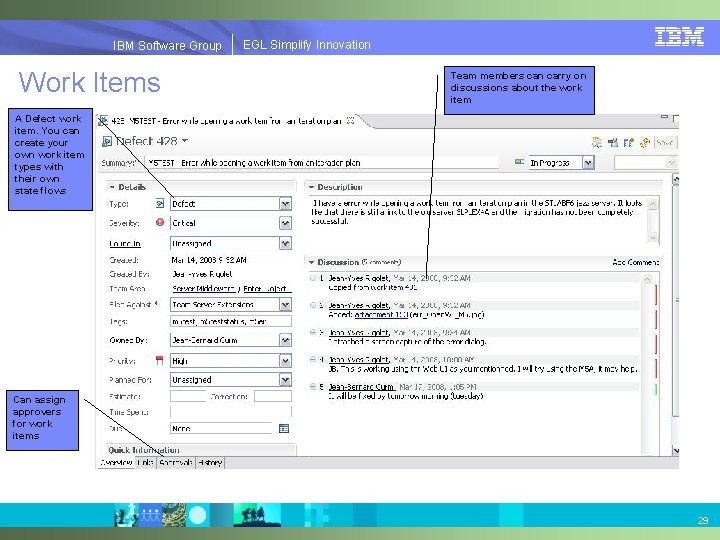Switch to the History tab
Image resolution: width=720 pixels, height=540 pixels.
[210, 462]
